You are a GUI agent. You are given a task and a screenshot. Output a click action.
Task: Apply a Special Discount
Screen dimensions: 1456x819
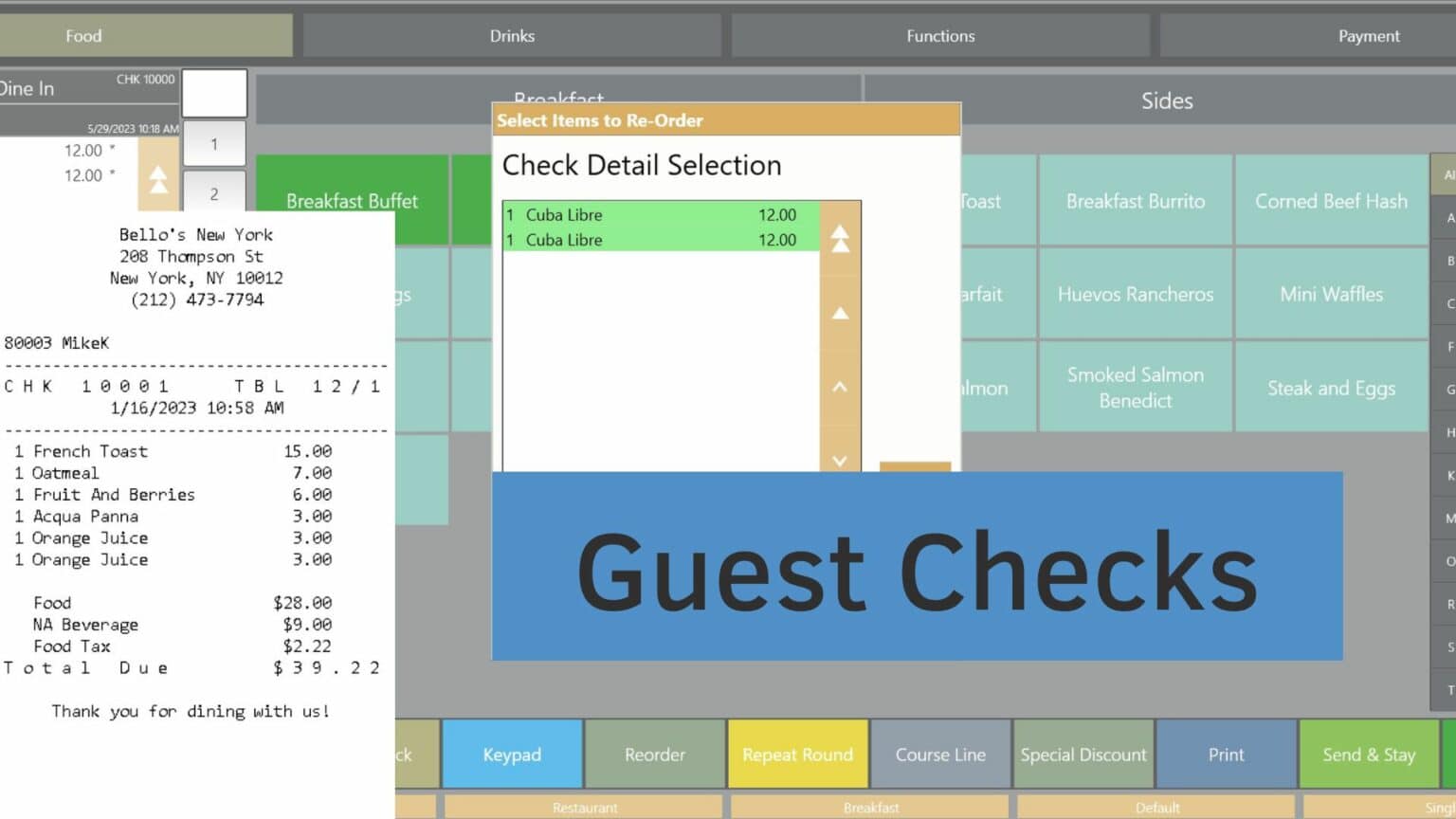1083,755
